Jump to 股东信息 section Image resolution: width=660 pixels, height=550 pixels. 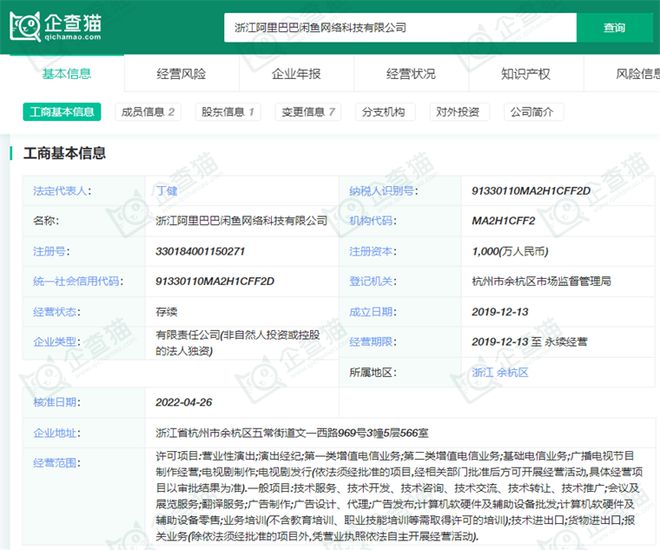(x=228, y=112)
